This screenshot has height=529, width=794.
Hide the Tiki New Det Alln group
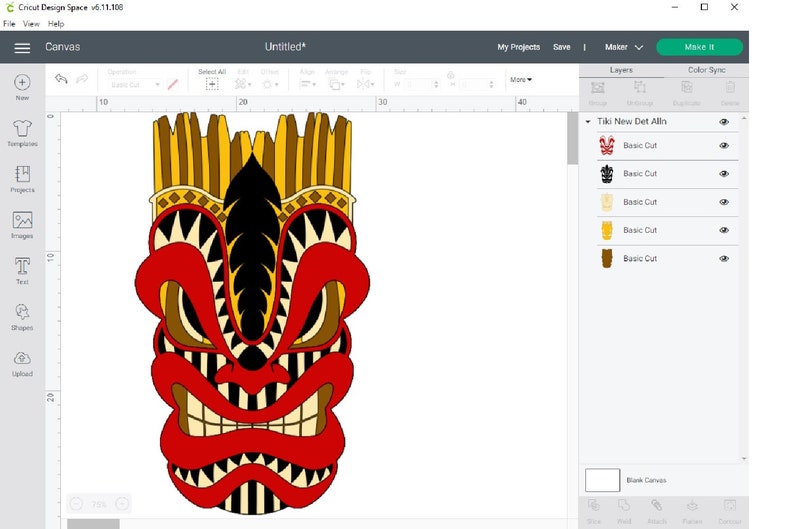pyautogui.click(x=724, y=121)
